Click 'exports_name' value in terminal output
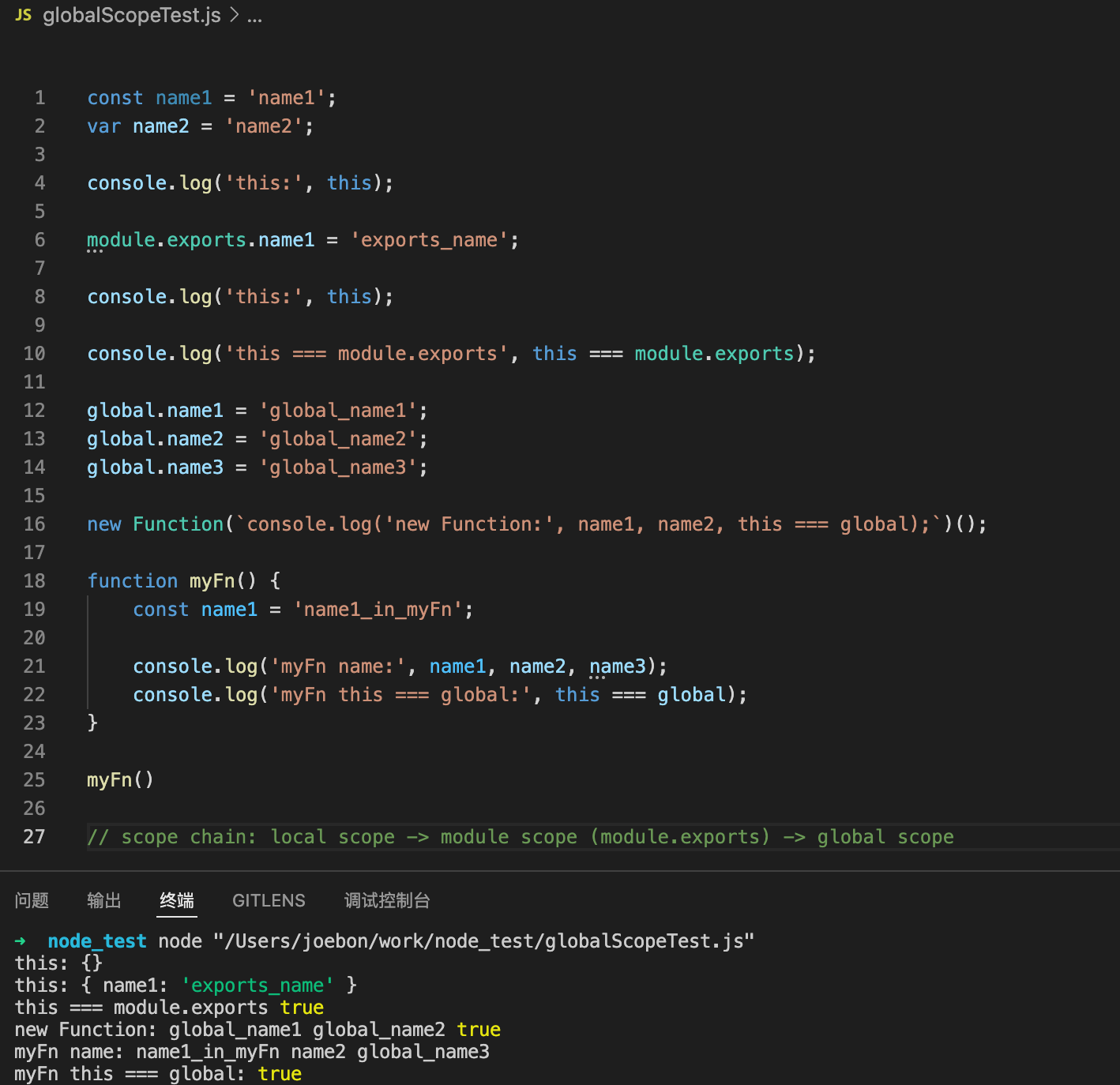 coord(257,986)
